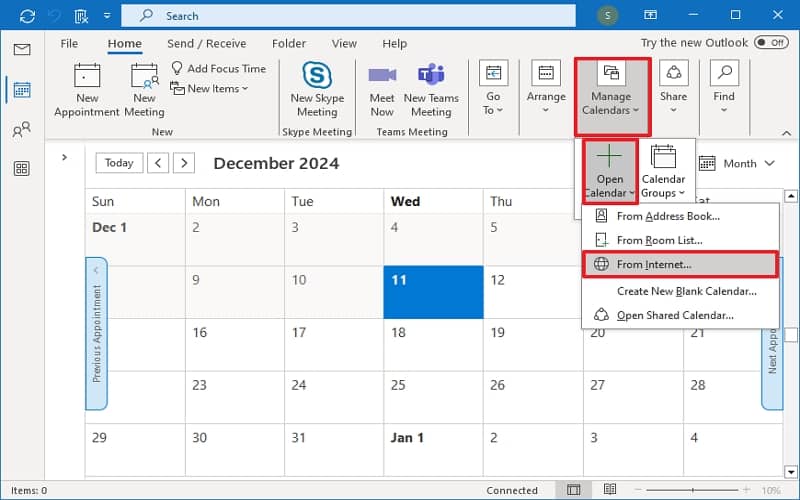The height and width of the screenshot is (500, 800).
Task: Open the Folder ribbon tab
Action: [289, 43]
